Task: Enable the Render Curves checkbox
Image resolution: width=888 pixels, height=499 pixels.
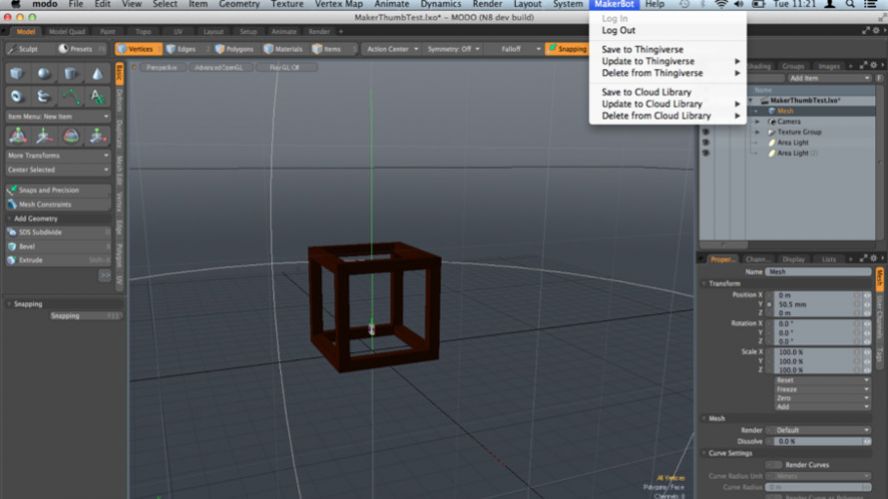Action: (774, 464)
